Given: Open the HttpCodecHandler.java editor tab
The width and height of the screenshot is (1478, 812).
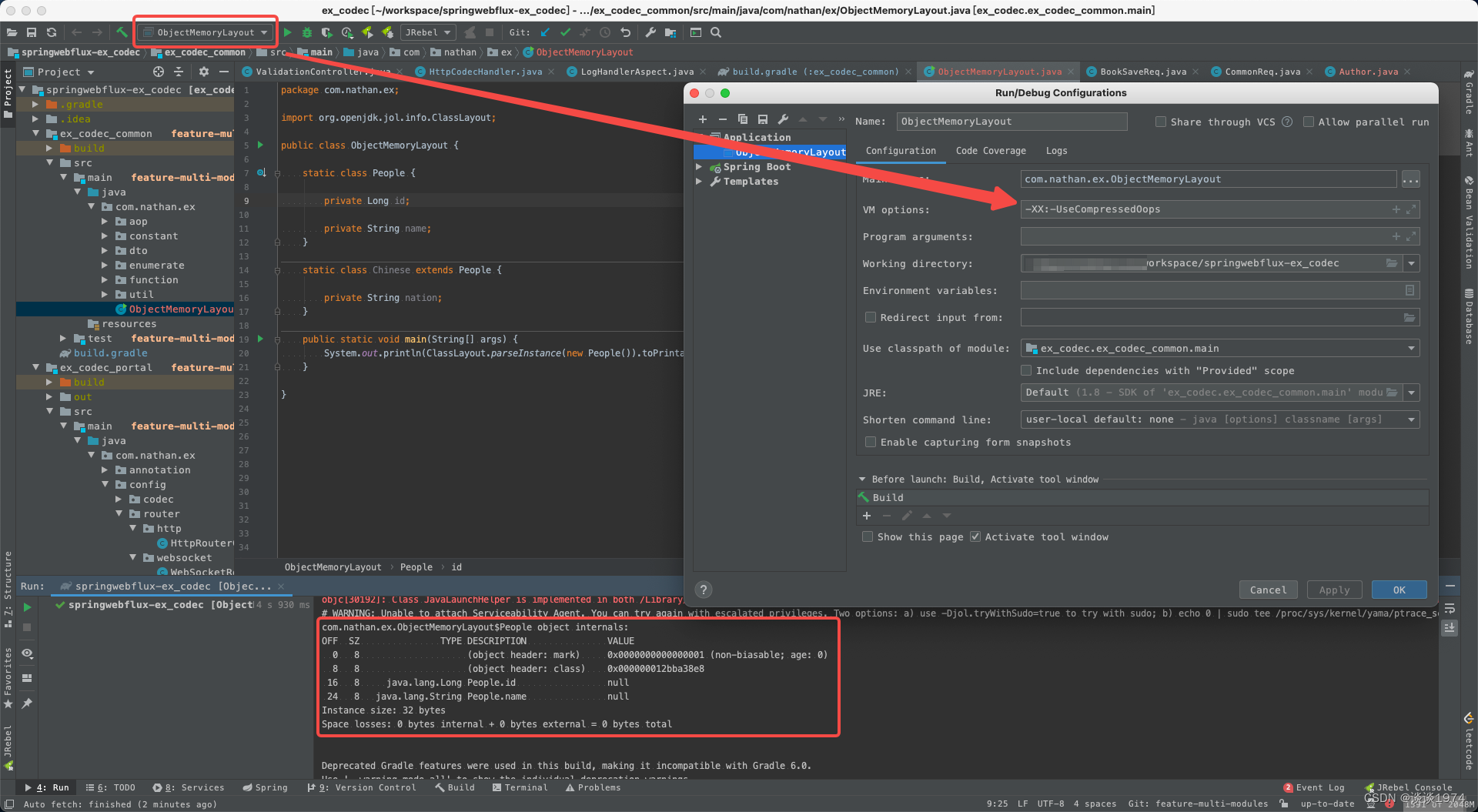Looking at the screenshot, I should click(x=485, y=72).
